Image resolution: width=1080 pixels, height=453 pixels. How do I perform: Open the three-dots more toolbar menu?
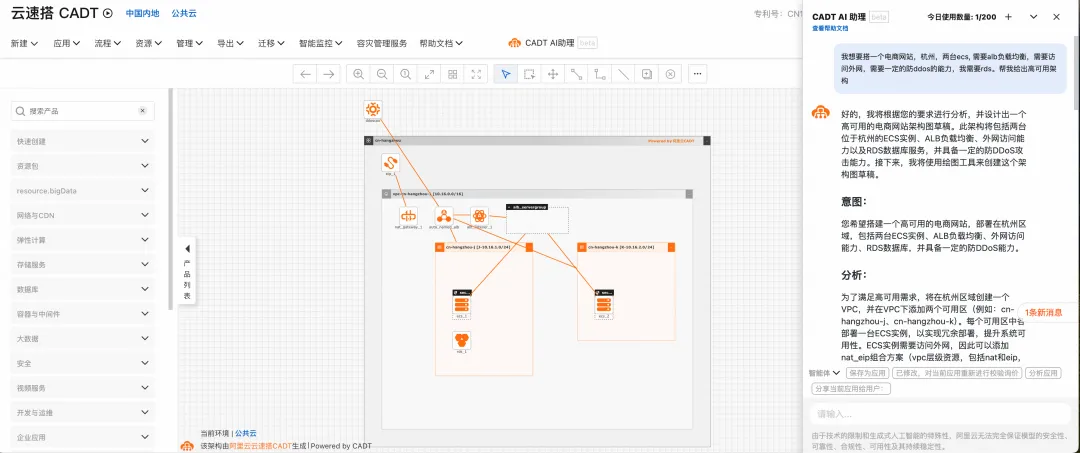pos(698,74)
